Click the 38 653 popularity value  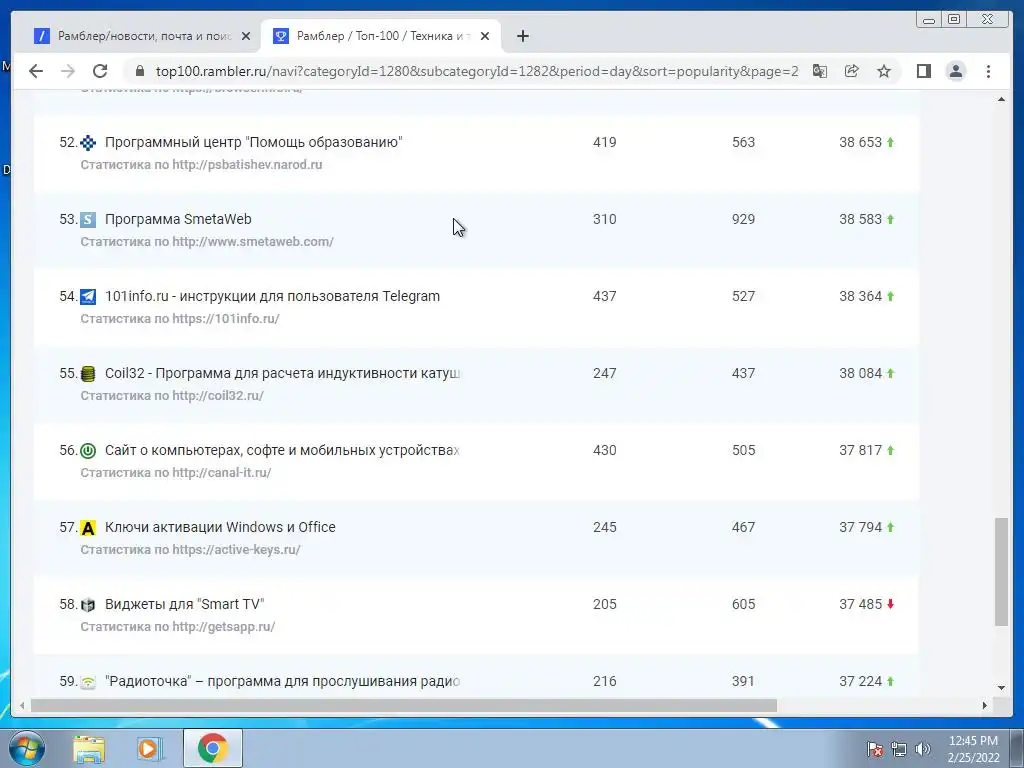point(860,142)
